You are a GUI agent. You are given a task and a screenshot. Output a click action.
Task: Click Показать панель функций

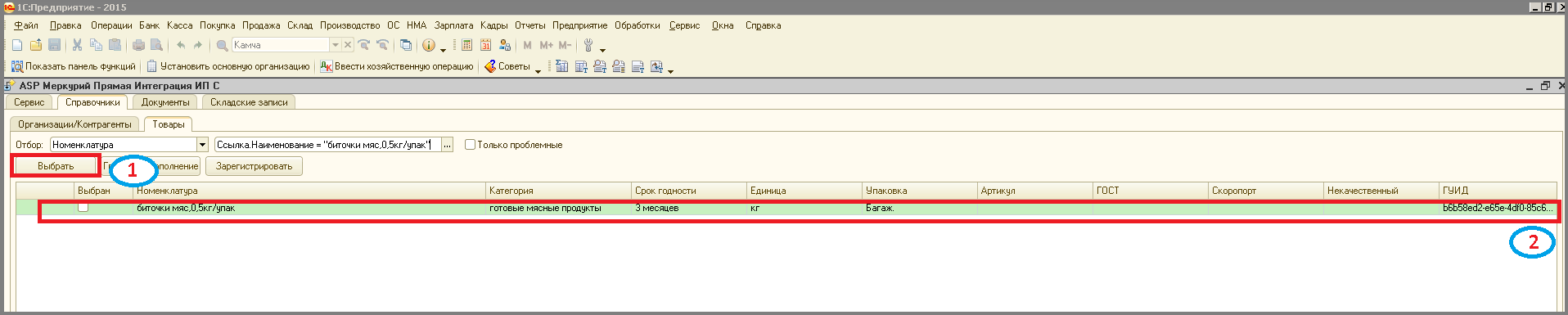click(73, 66)
